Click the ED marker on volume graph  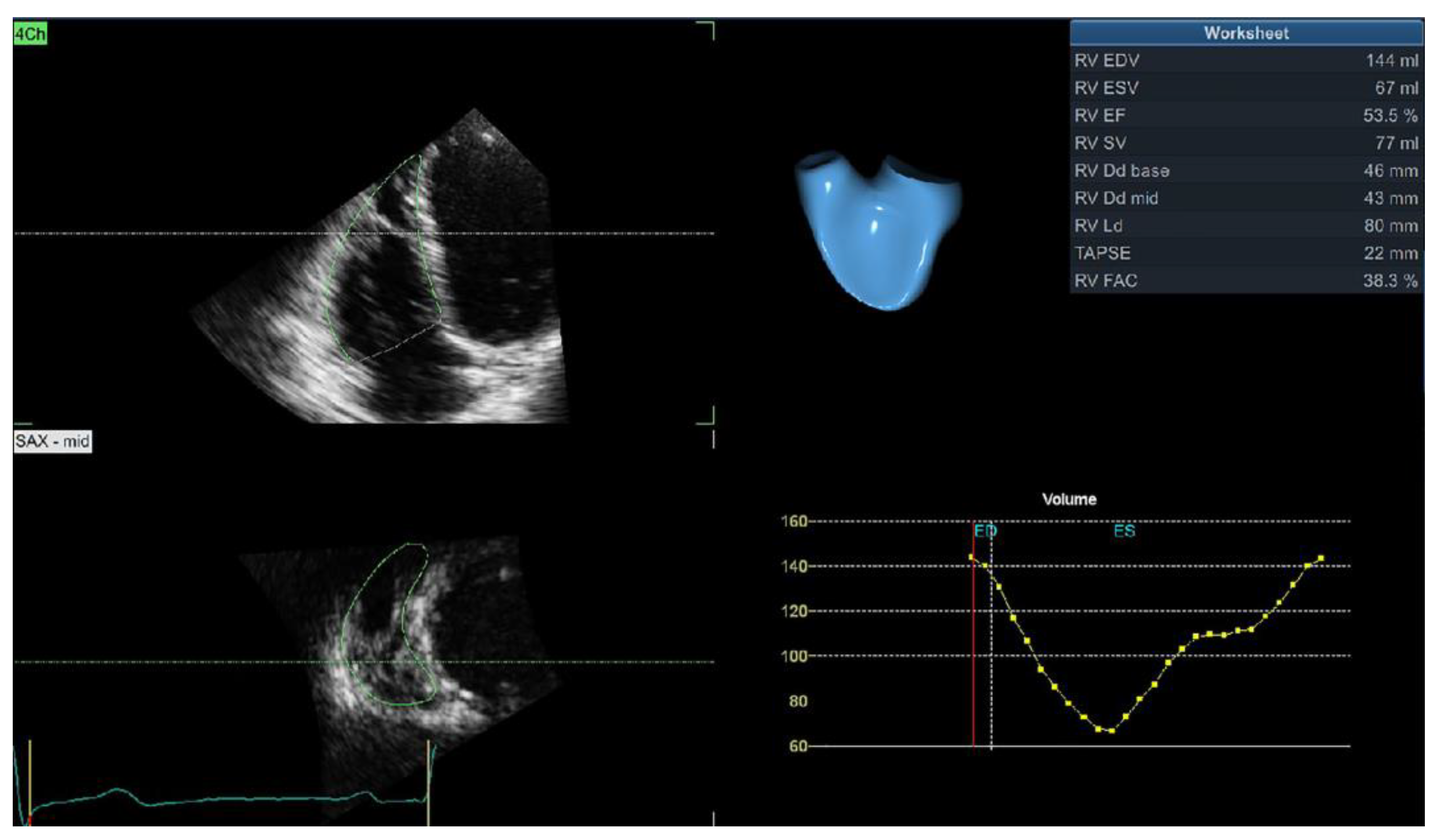(986, 531)
